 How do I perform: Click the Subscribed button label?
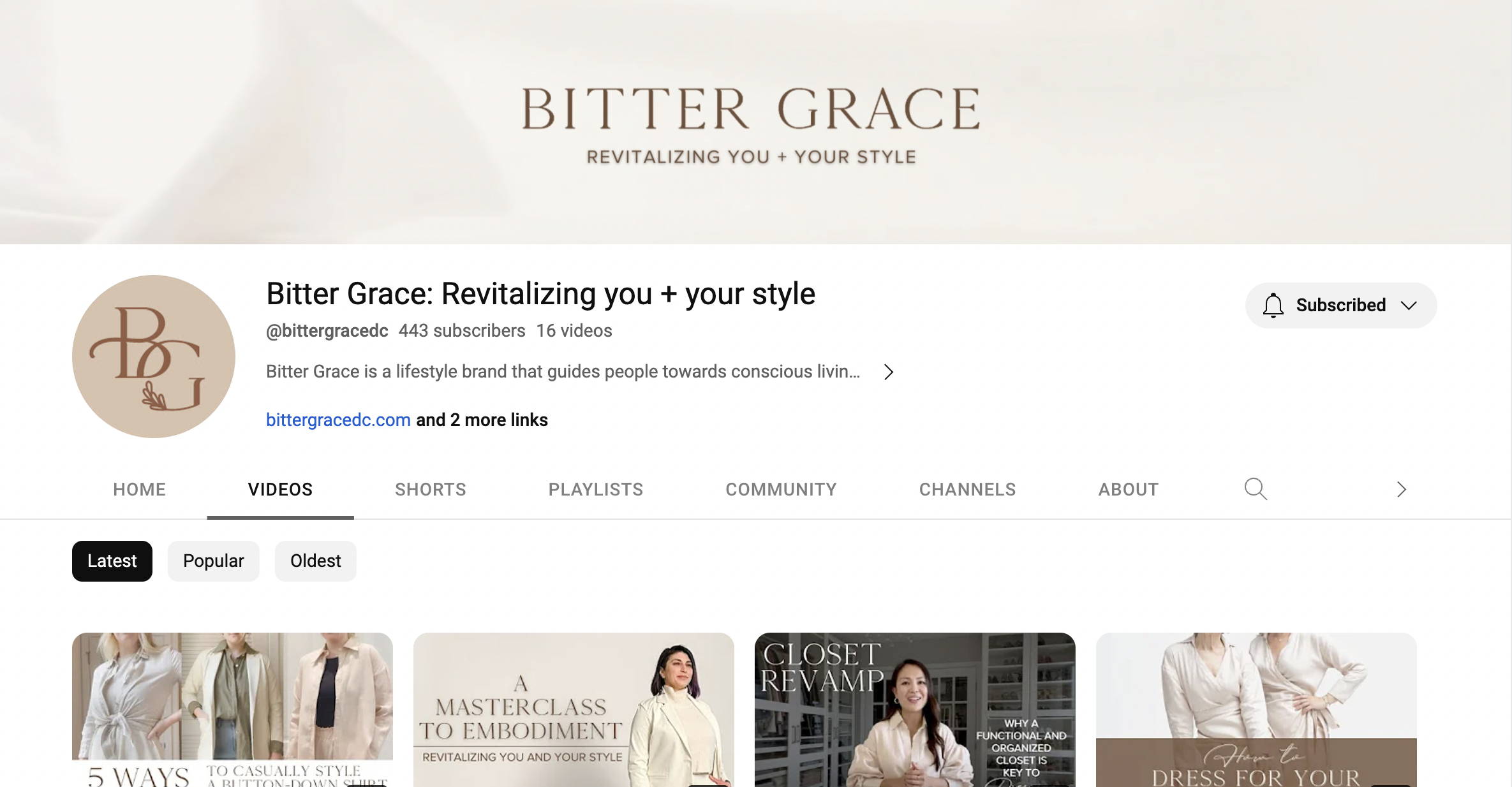click(1341, 305)
